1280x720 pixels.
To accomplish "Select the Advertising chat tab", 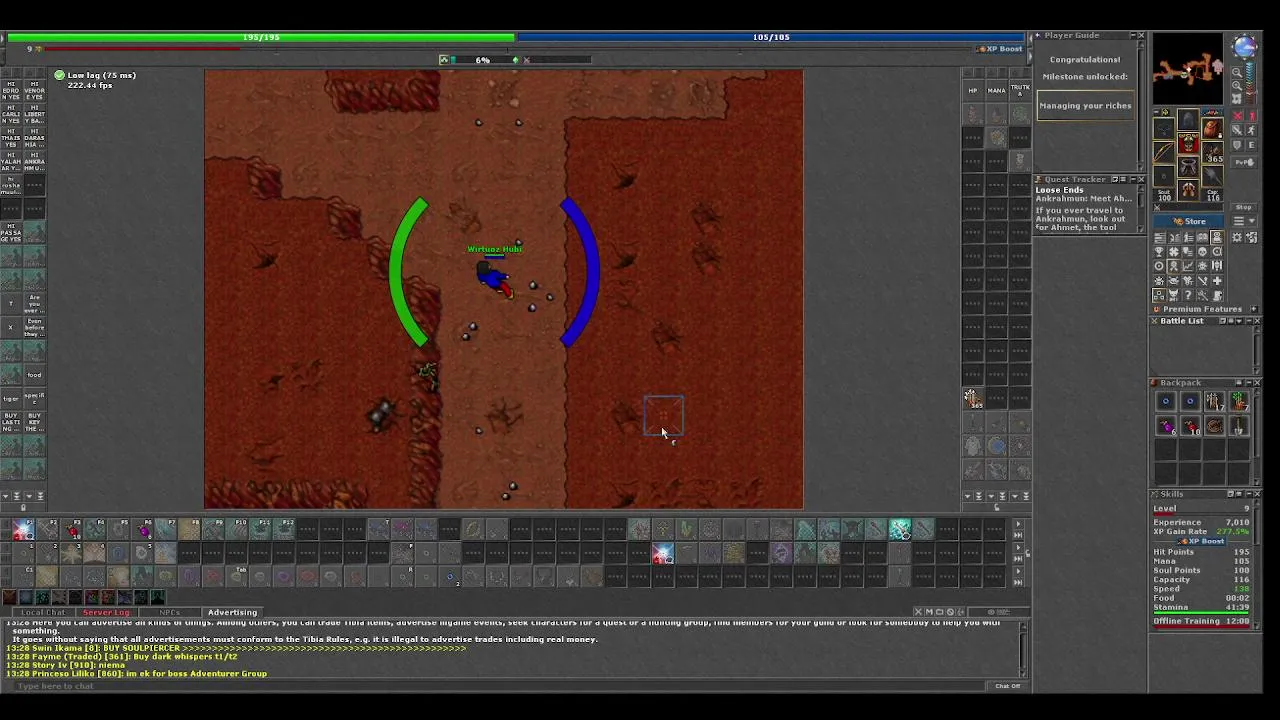I will point(232,612).
